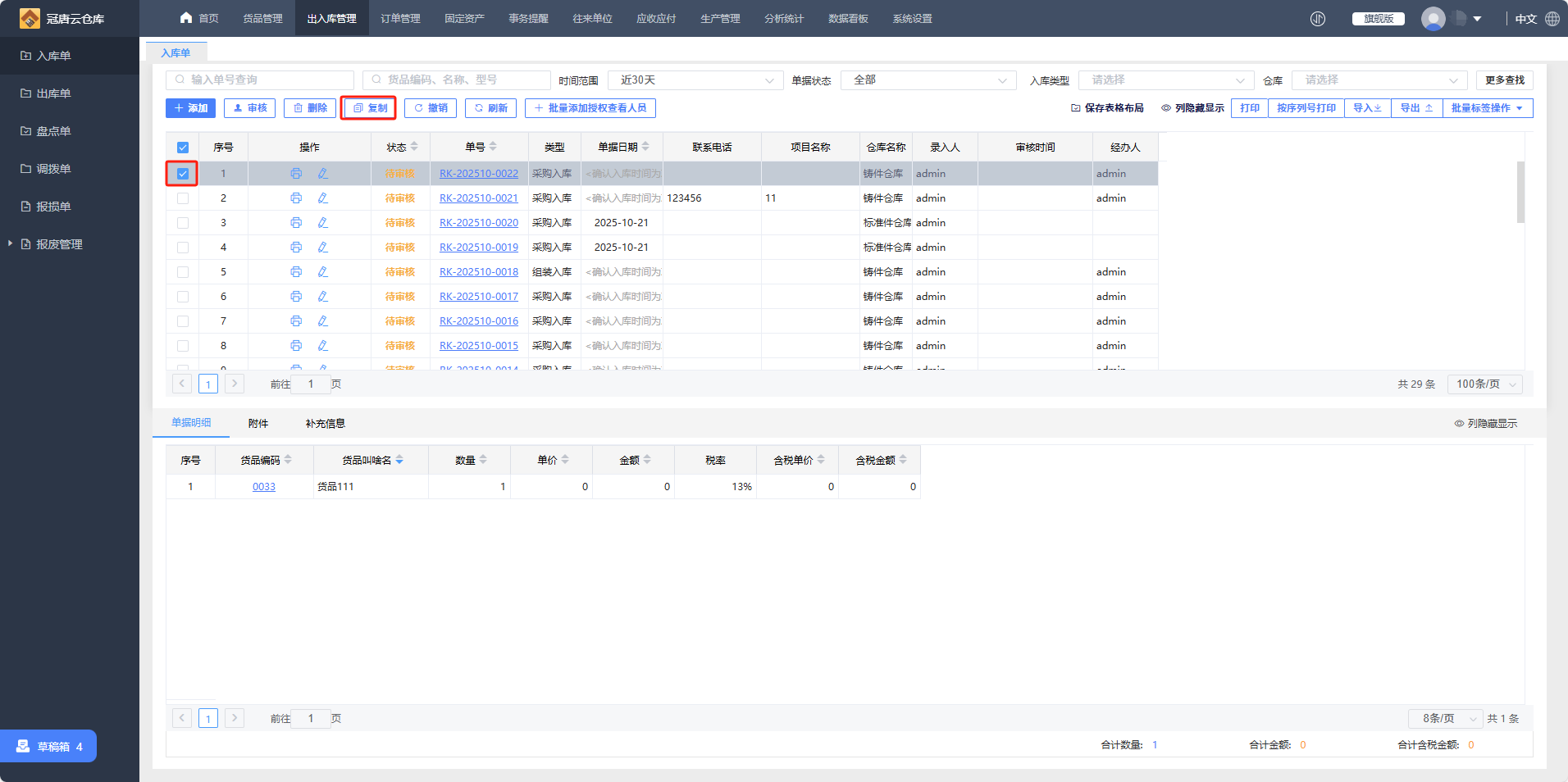This screenshot has width=1568, height=782.
Task: Open the 时间范围 近30天 dropdown
Action: coord(695,80)
